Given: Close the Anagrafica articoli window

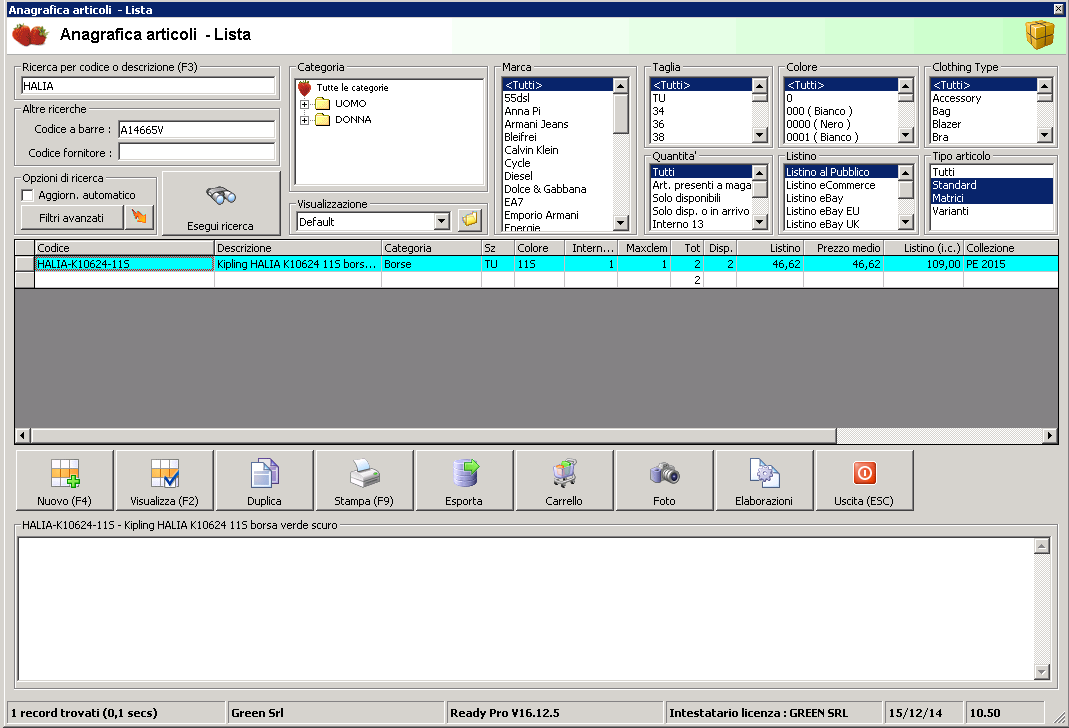Looking at the screenshot, I should (x=1058, y=9).
